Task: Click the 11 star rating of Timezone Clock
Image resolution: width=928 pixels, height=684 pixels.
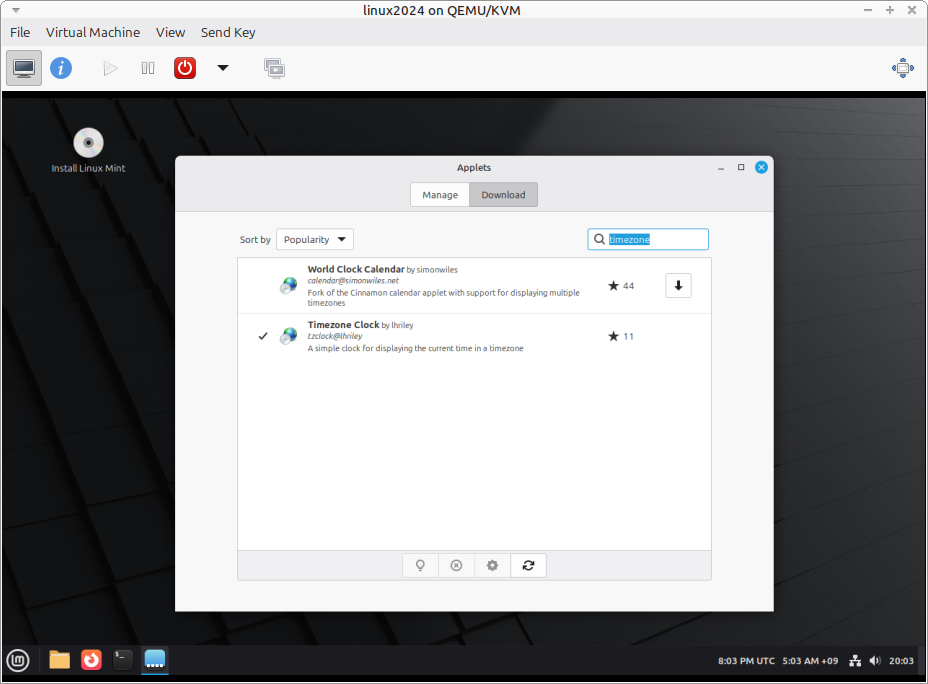Action: click(x=621, y=336)
